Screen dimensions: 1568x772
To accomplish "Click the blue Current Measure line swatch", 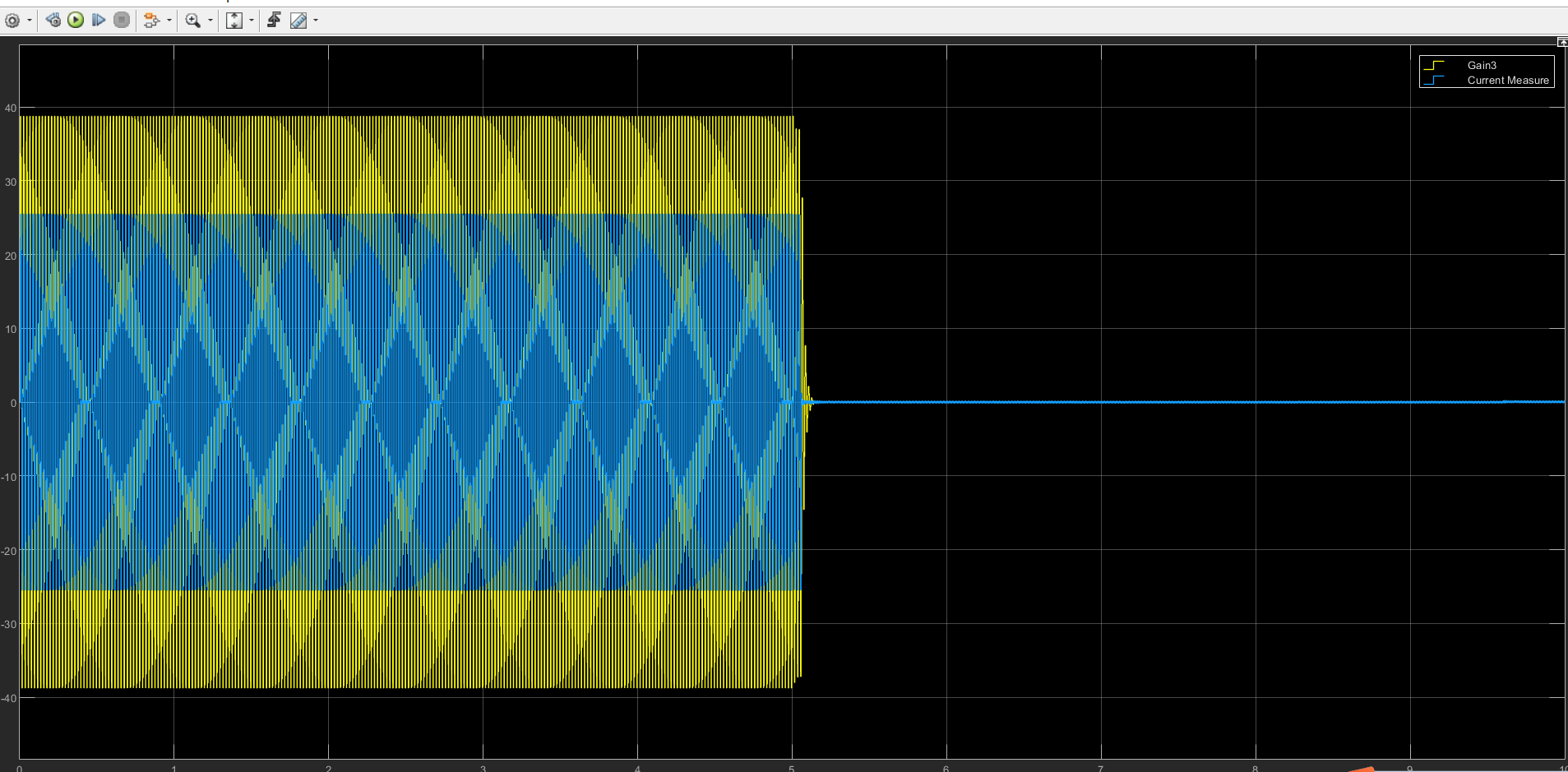I will pyautogui.click(x=1434, y=80).
